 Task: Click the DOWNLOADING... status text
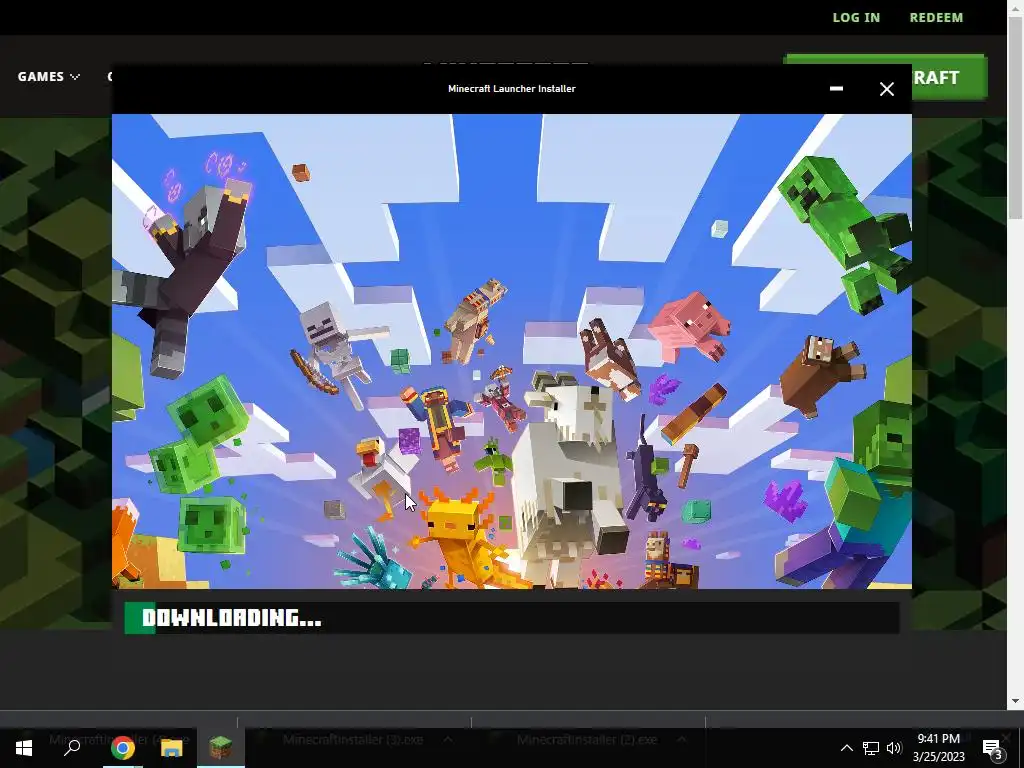[232, 618]
